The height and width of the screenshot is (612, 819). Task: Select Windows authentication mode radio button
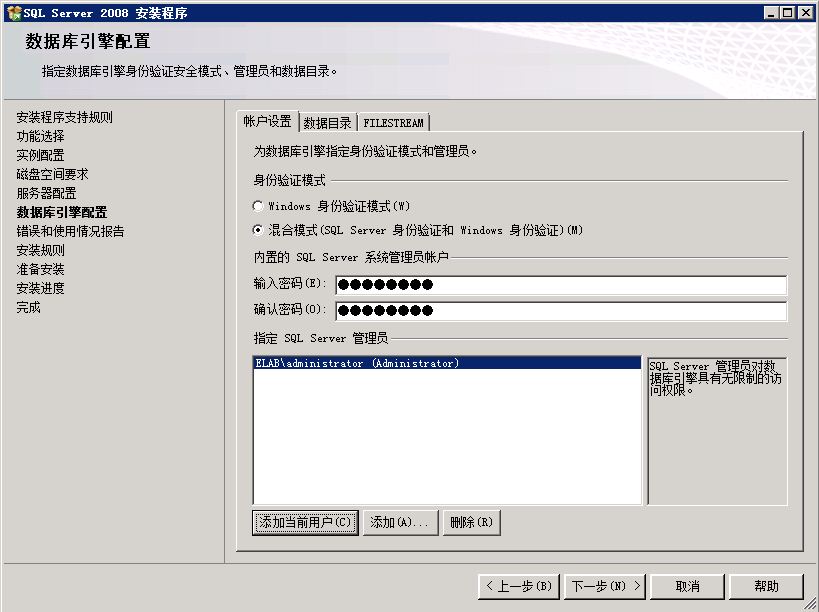click(x=258, y=206)
